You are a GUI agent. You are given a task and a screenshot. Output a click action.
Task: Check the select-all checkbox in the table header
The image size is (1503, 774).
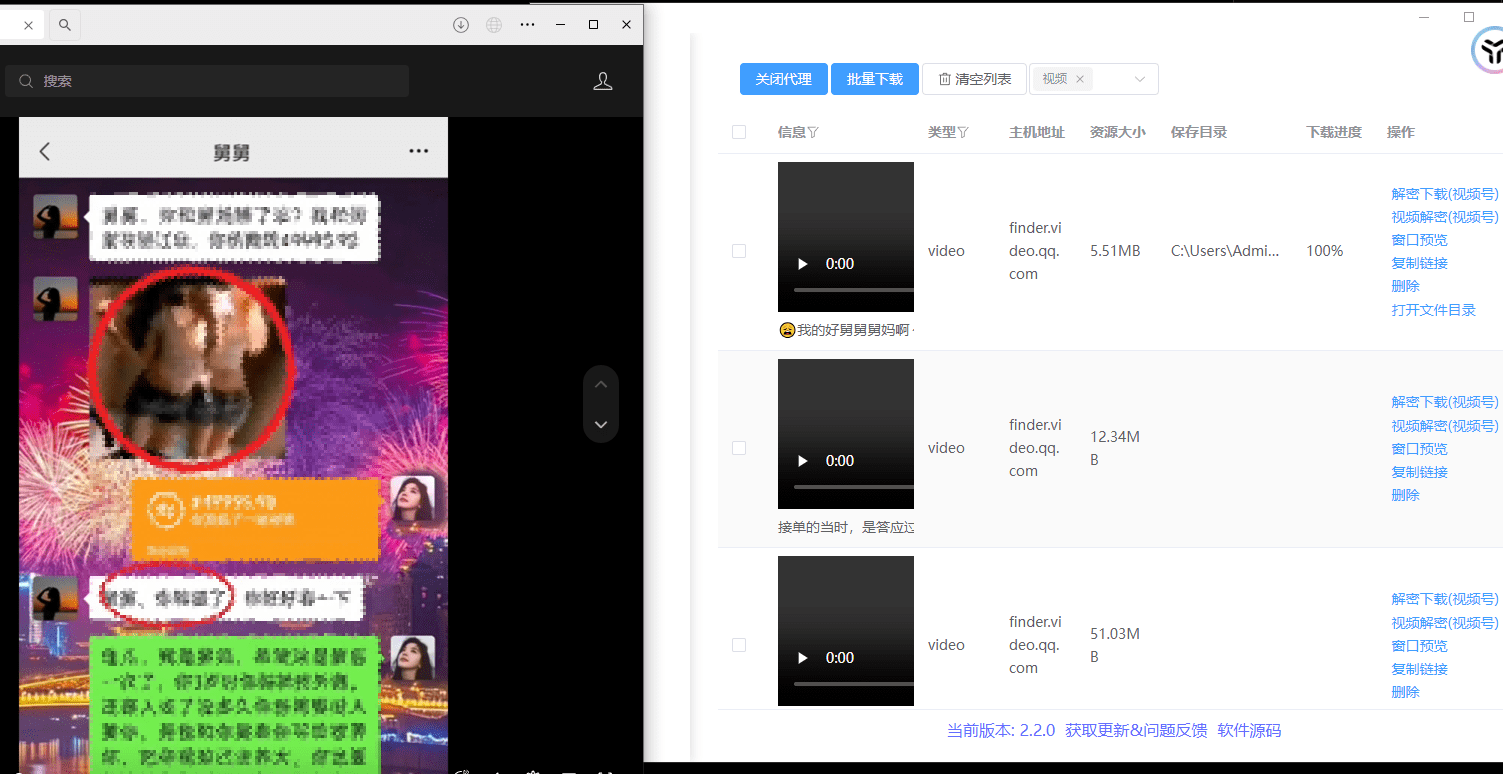738,131
